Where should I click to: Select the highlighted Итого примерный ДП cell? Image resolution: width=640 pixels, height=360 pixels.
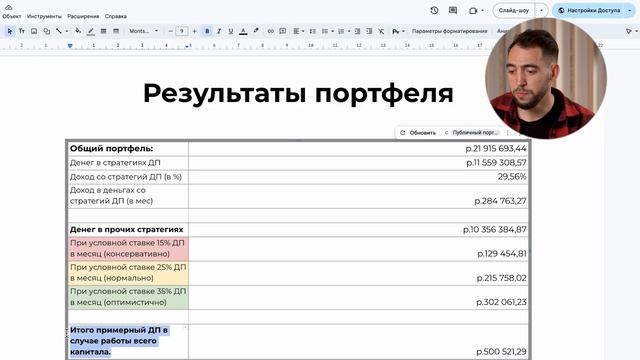pos(127,341)
